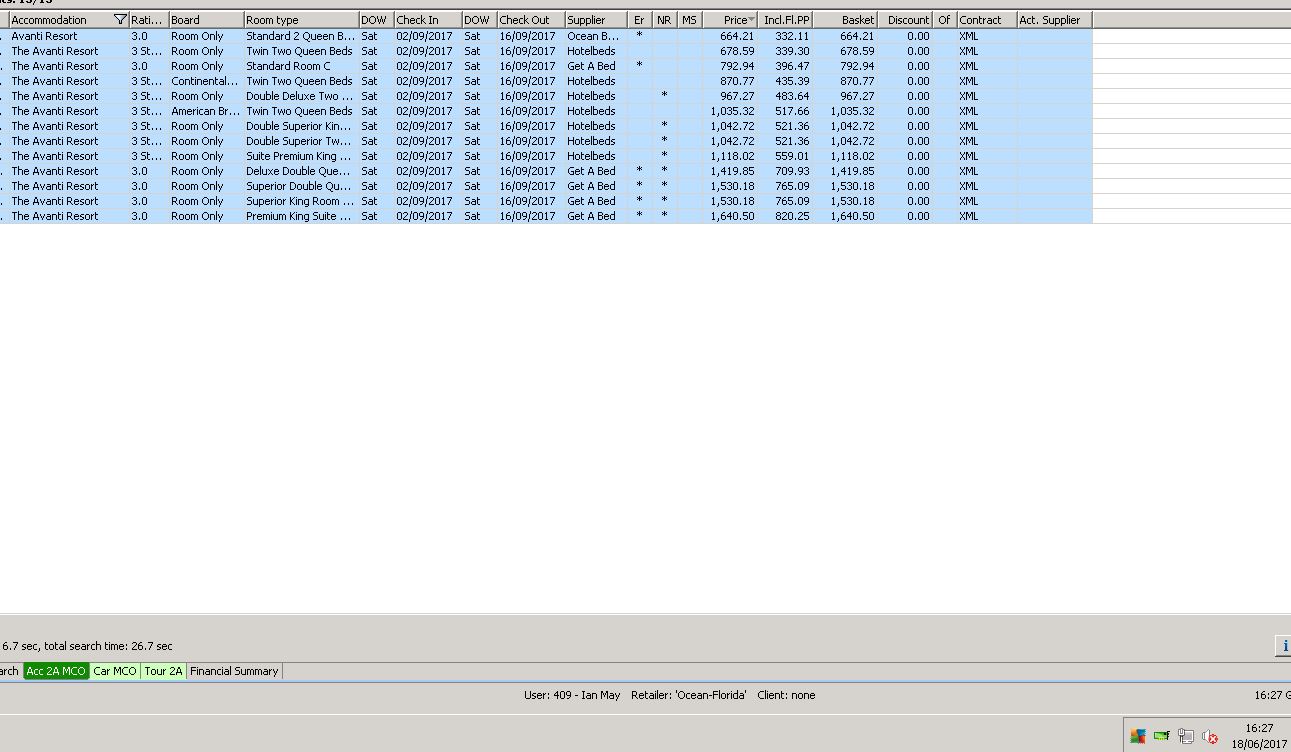The height and width of the screenshot is (752, 1291).
Task: Select the 709.93 per-person price cell
Action: (786, 171)
